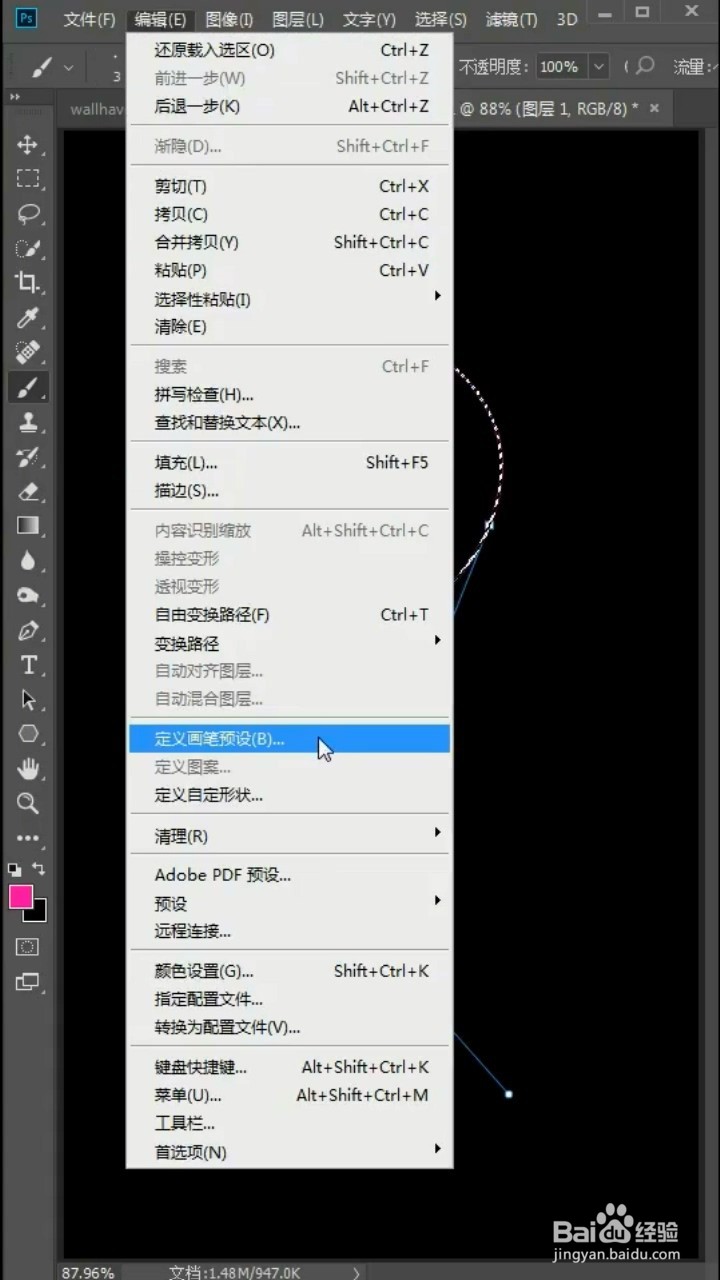The width and height of the screenshot is (720, 1280).
Task: Switch to the wallhav document tab
Action: point(95,108)
